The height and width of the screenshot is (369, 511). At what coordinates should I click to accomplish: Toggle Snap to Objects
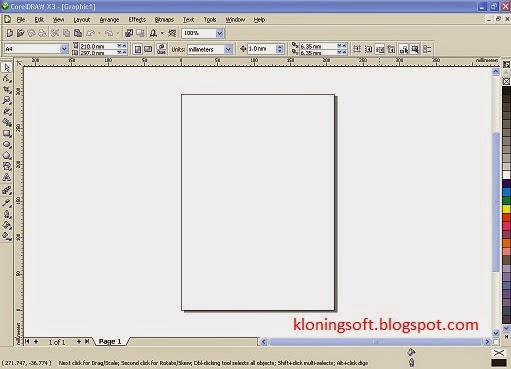pos(380,49)
